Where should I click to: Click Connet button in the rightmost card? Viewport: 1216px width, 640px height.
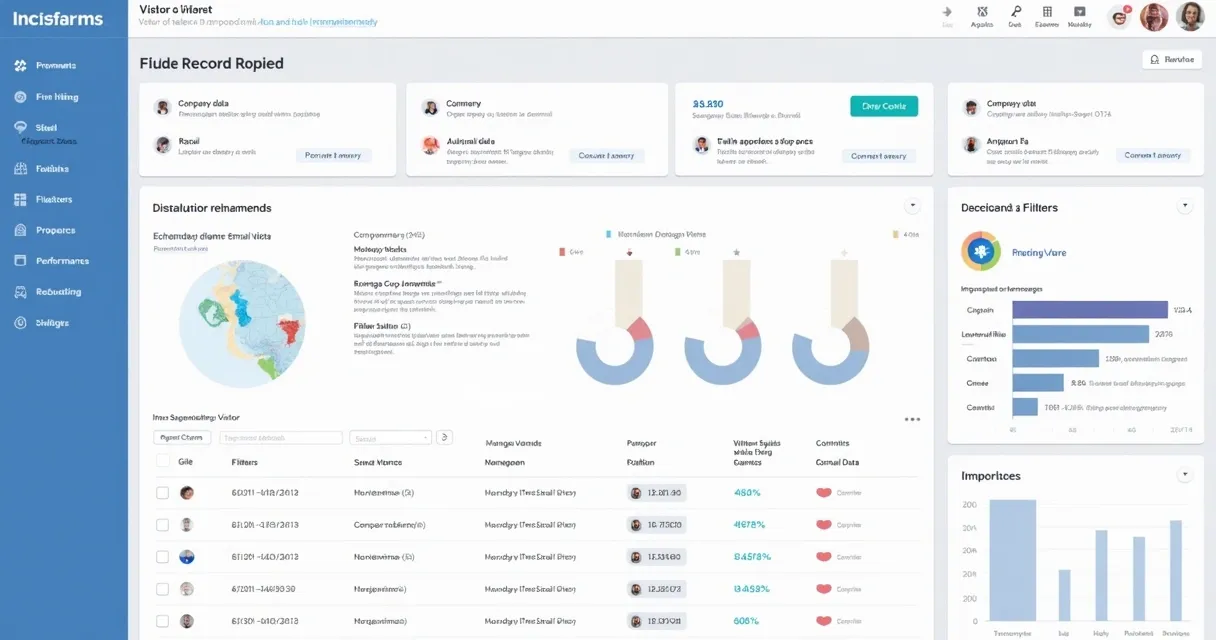click(x=1153, y=155)
